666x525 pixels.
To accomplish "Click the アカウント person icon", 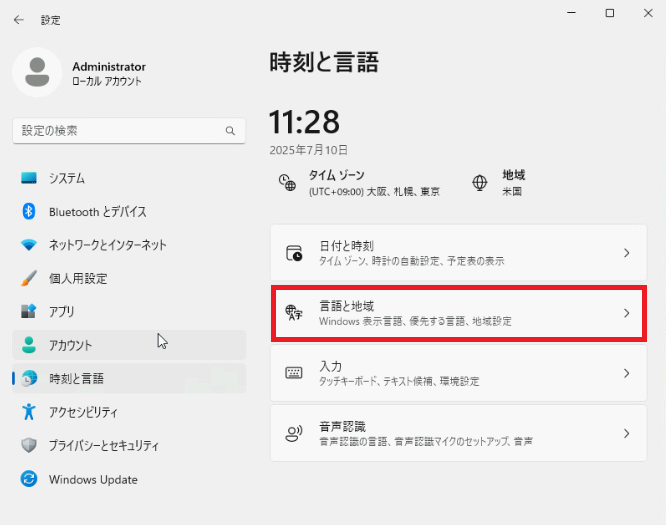I will [29, 345].
